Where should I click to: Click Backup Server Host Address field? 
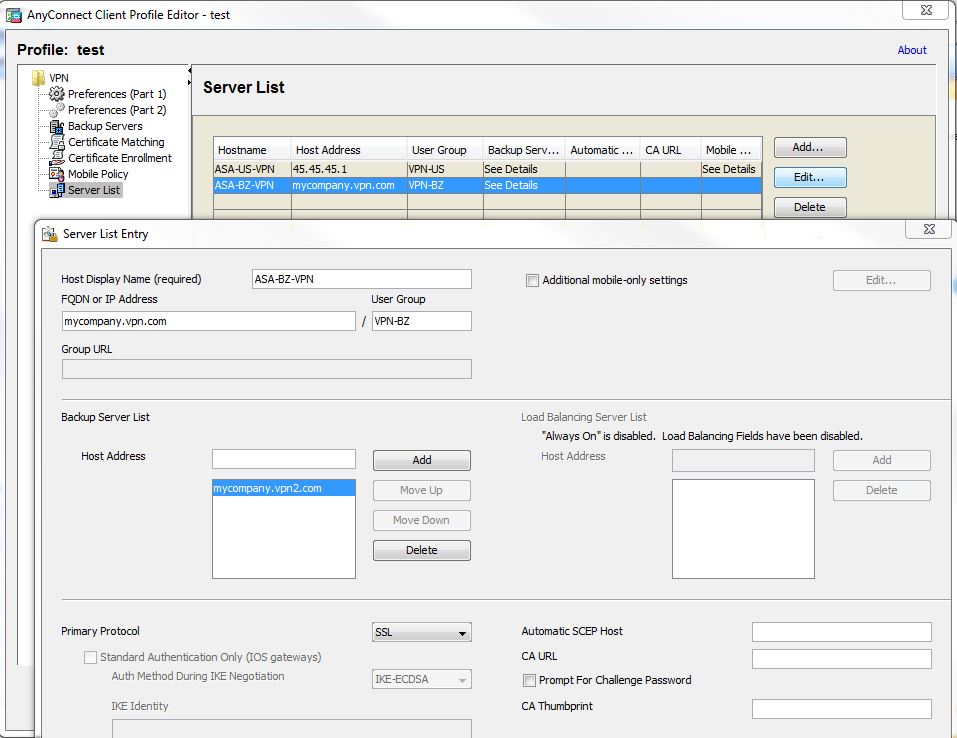tap(284, 459)
